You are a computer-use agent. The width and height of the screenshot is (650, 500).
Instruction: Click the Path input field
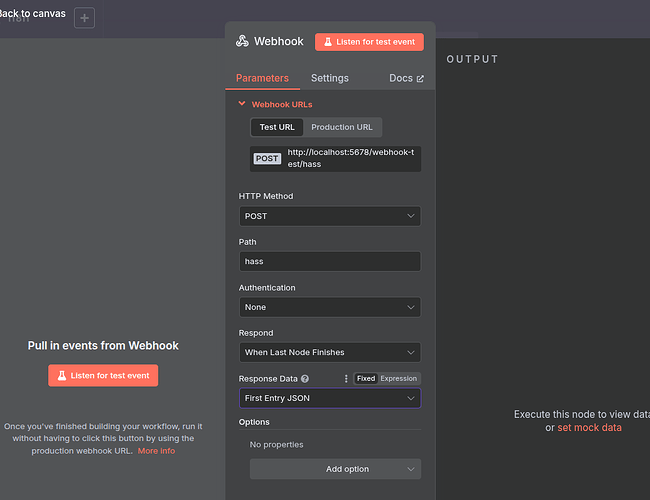coord(329,261)
